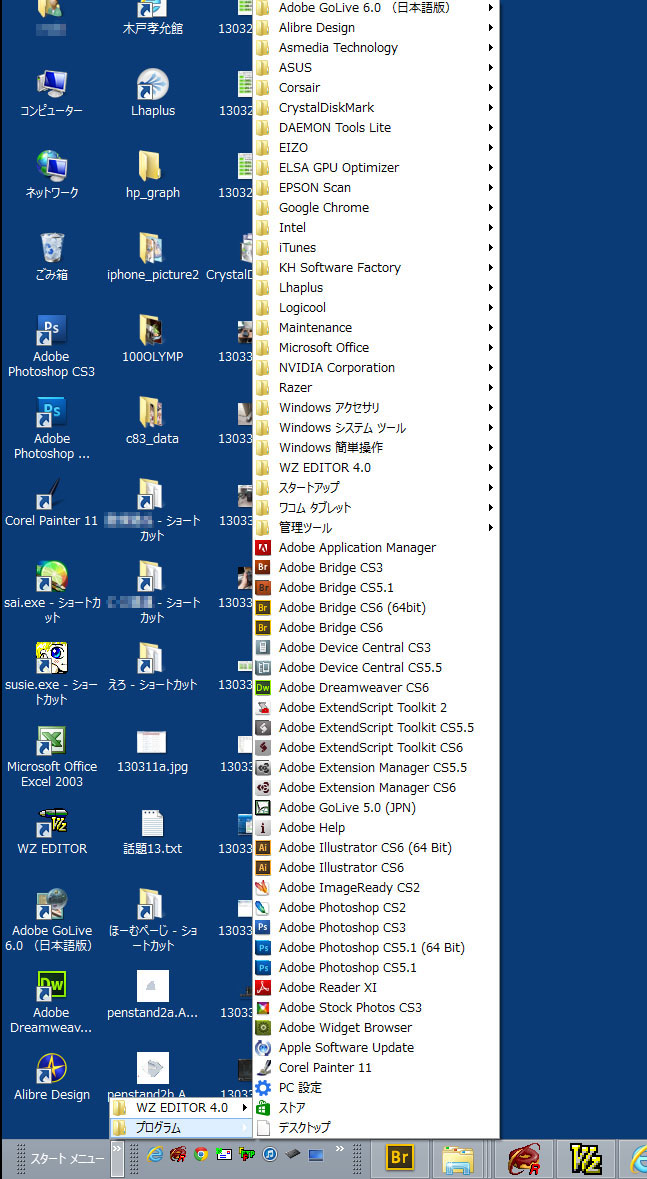Select sai.exe shortcut on desktop
Viewport: 647px width, 1179px height.
click(51, 592)
